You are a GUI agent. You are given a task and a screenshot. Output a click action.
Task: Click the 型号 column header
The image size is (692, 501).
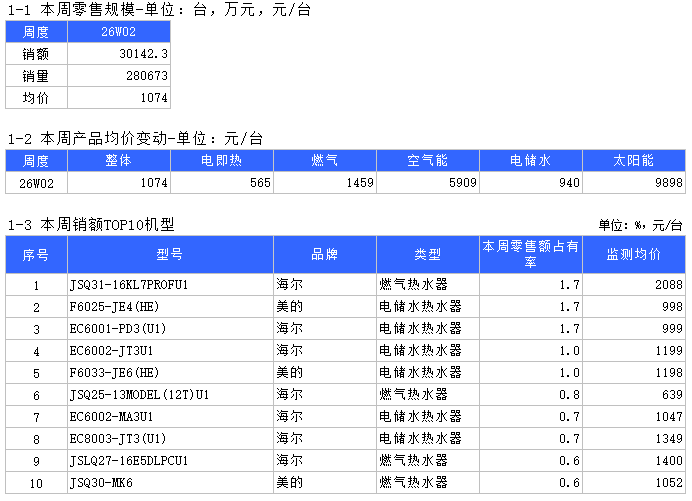click(x=170, y=254)
